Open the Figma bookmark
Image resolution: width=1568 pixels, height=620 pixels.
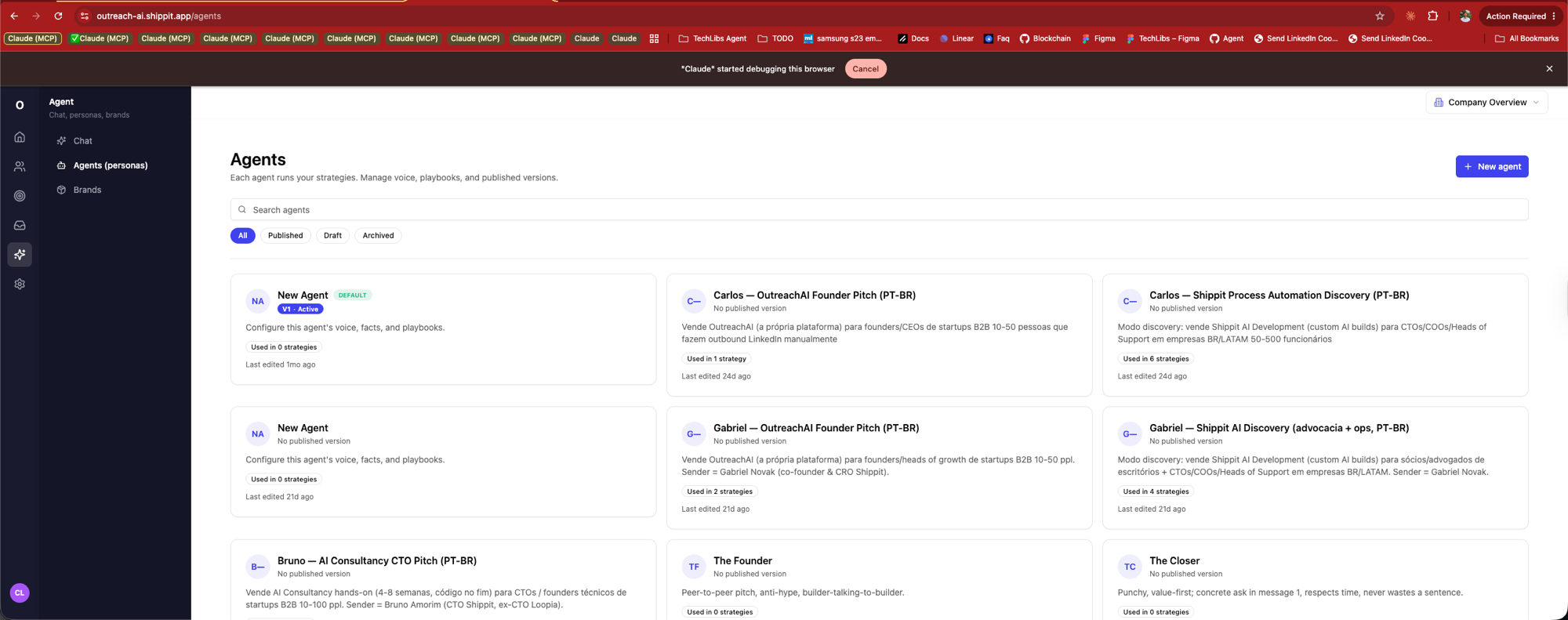[x=1098, y=38]
